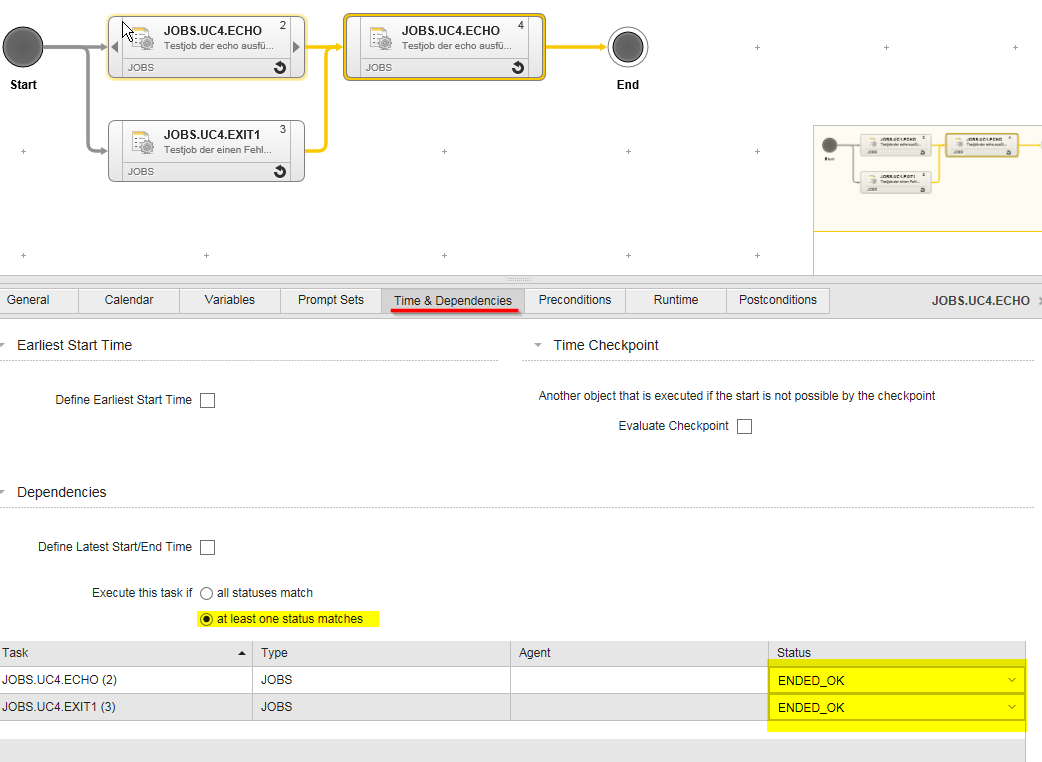
Task: Switch to the Preconditions tab
Action: 574,300
